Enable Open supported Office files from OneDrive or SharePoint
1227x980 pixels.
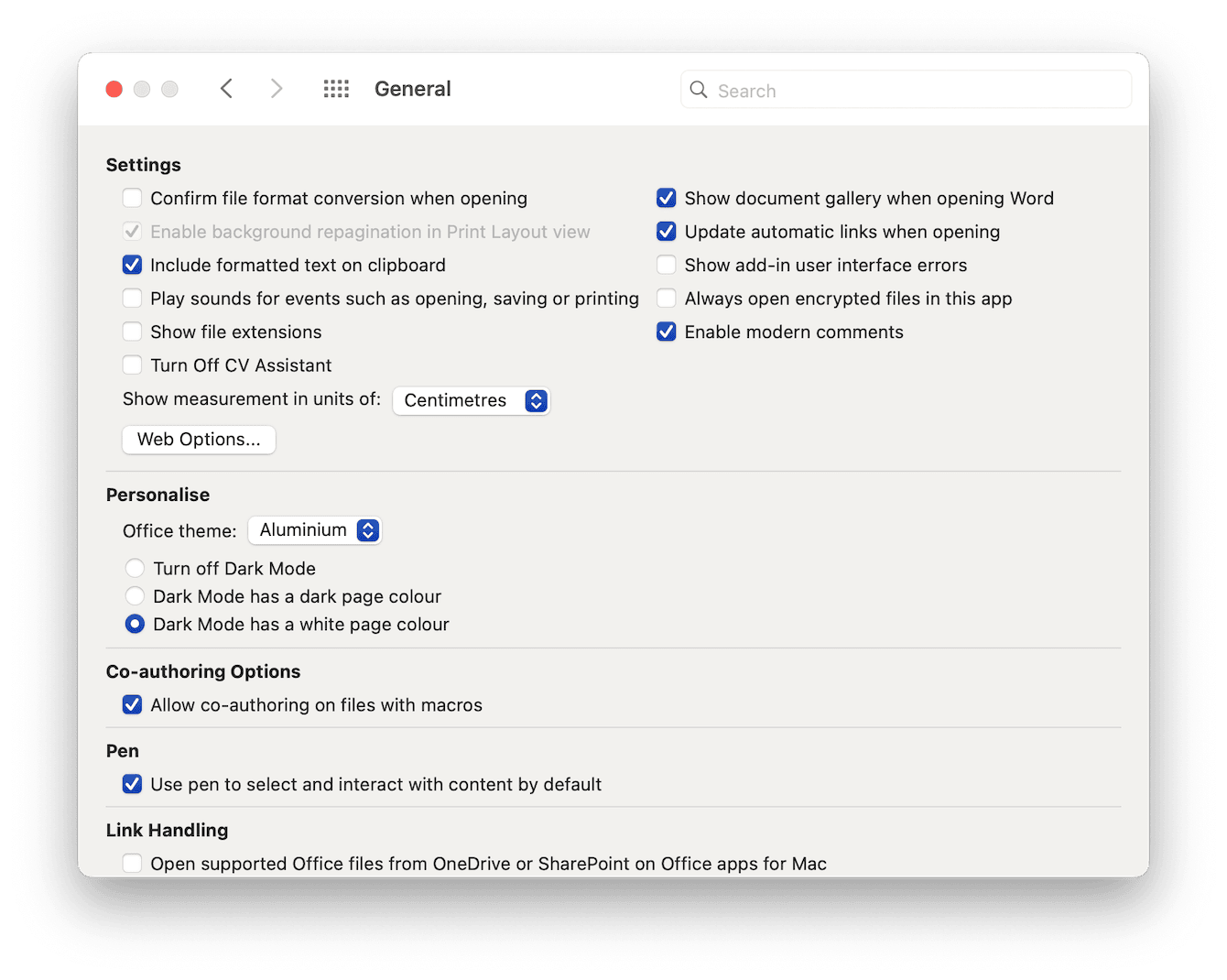pyautogui.click(x=132, y=863)
